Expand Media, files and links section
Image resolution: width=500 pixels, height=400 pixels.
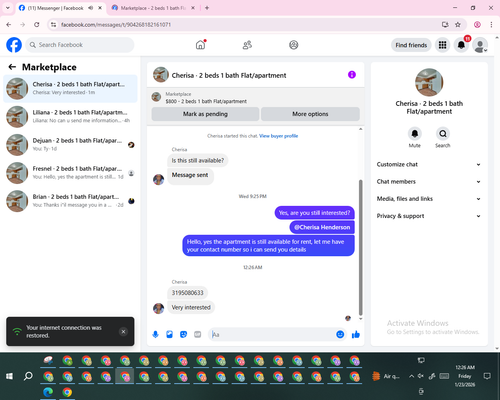[x=429, y=199]
